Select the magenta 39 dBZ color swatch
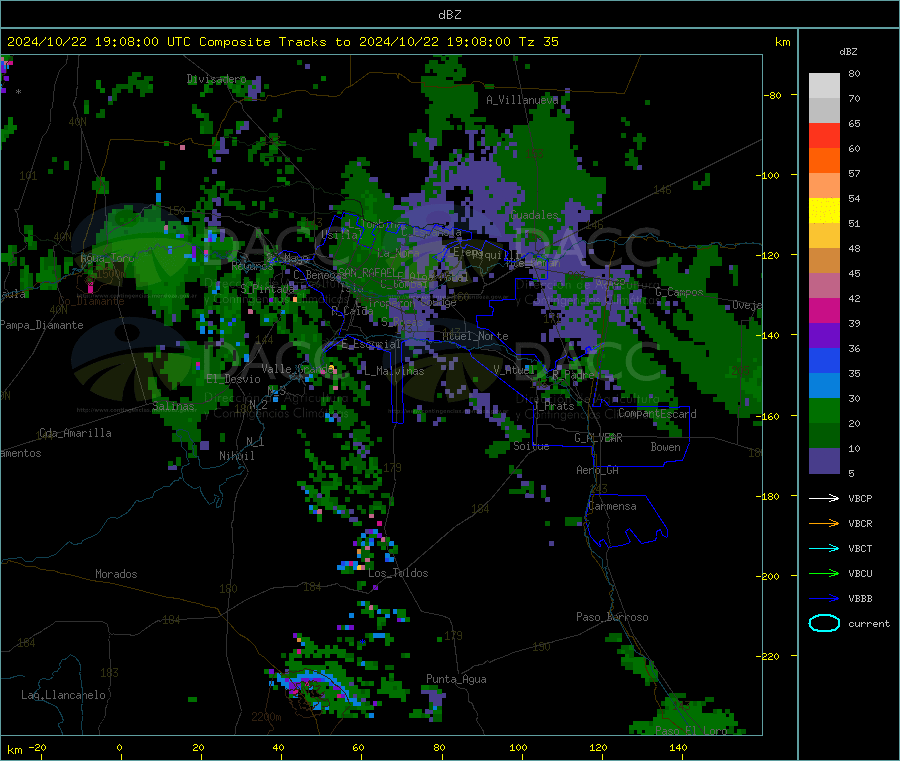This screenshot has height=761, width=900. click(x=824, y=310)
